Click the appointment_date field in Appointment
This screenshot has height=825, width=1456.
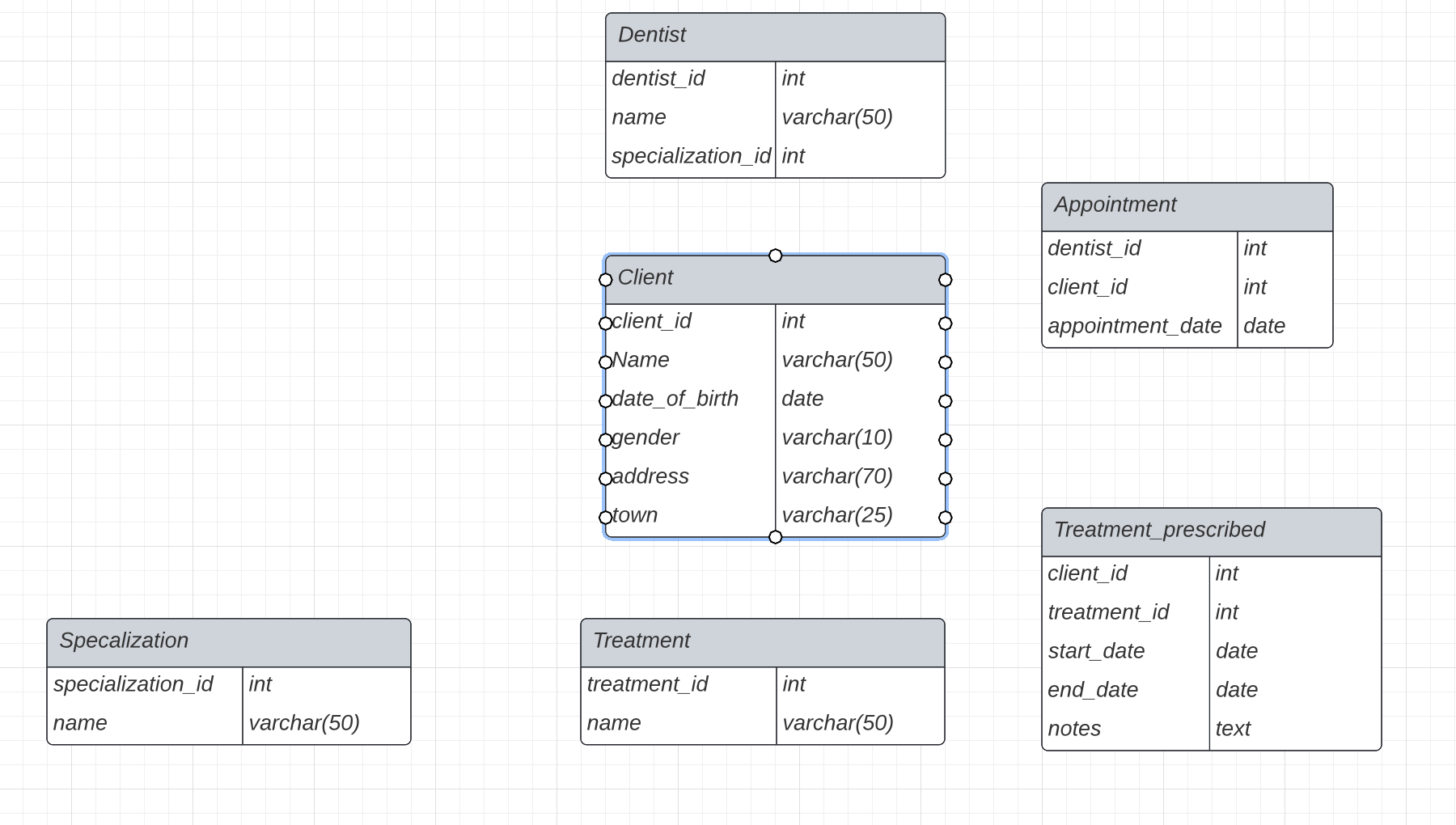tap(1135, 326)
